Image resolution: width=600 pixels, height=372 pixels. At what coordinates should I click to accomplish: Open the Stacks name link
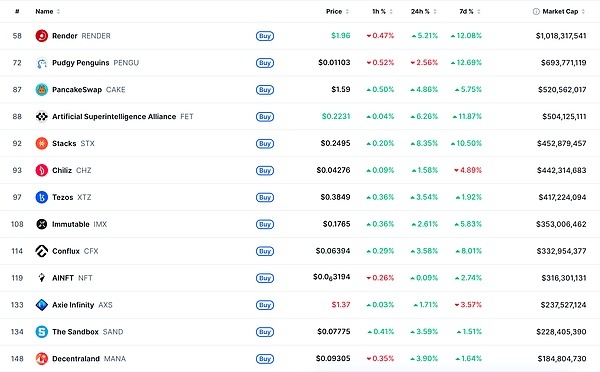coord(64,144)
